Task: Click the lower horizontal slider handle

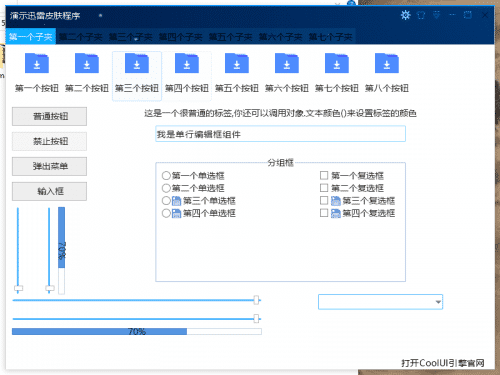Action: (256, 319)
